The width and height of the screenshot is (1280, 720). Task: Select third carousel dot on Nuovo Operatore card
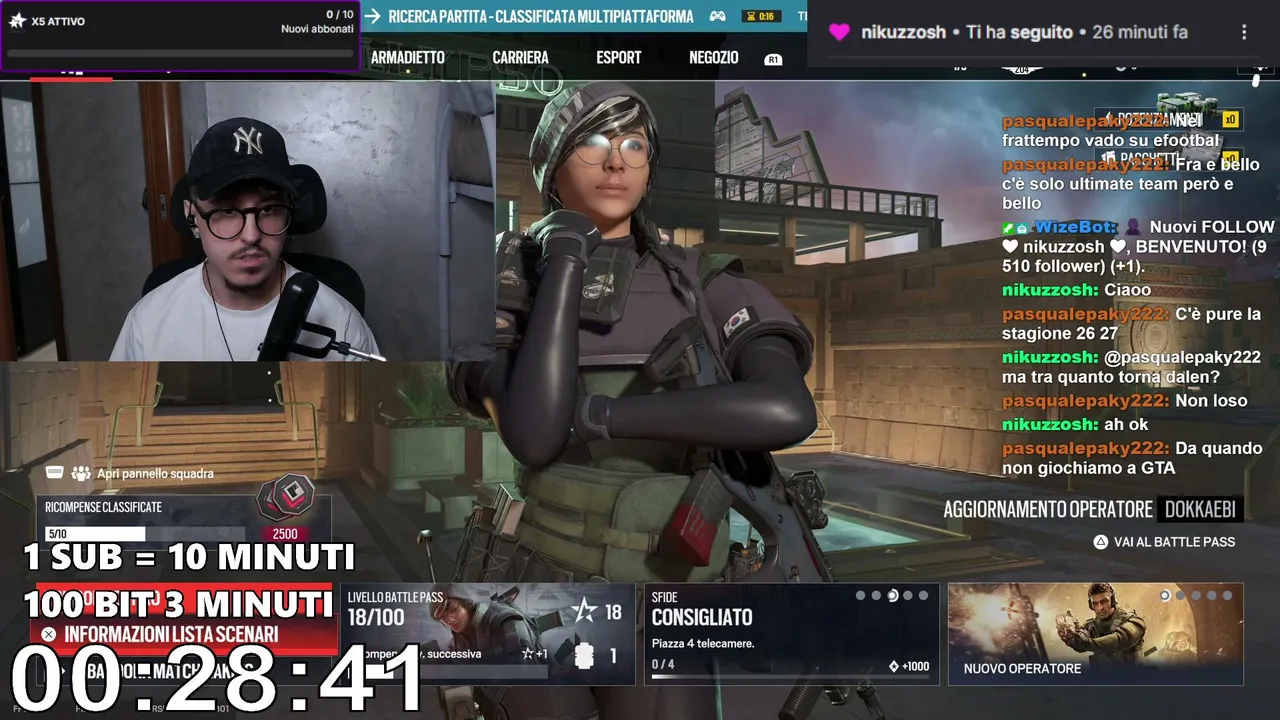1198,596
